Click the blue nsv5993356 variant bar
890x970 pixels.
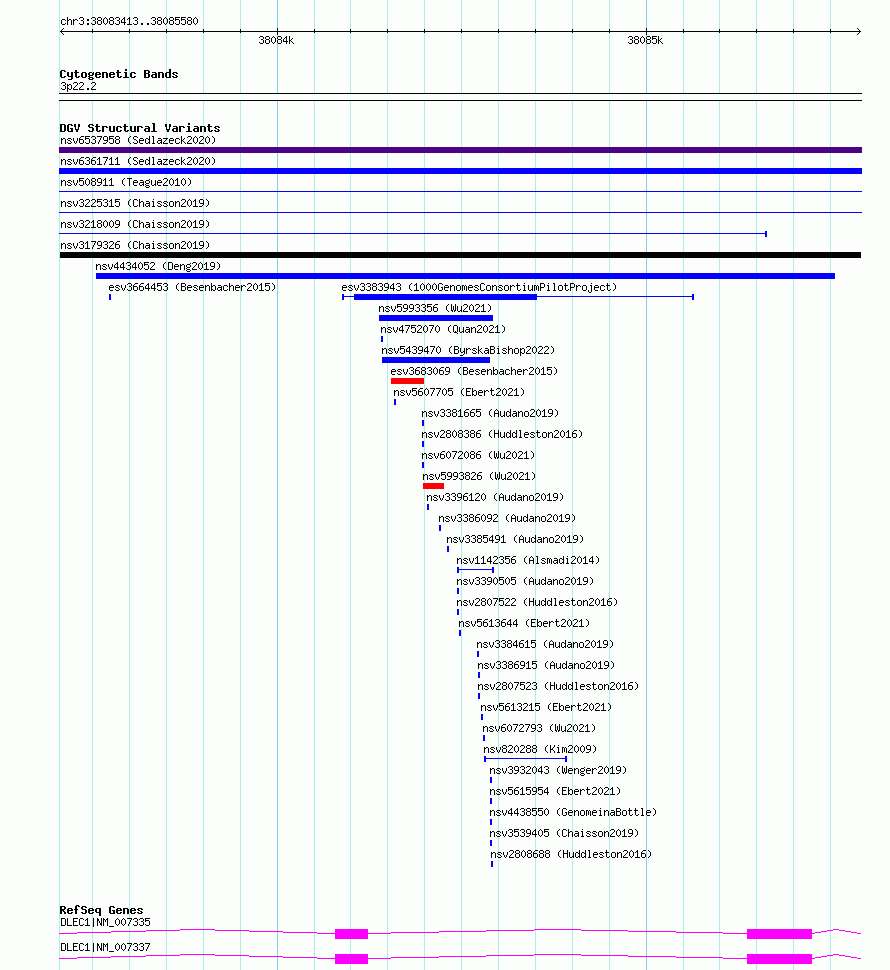pyautogui.click(x=436, y=318)
